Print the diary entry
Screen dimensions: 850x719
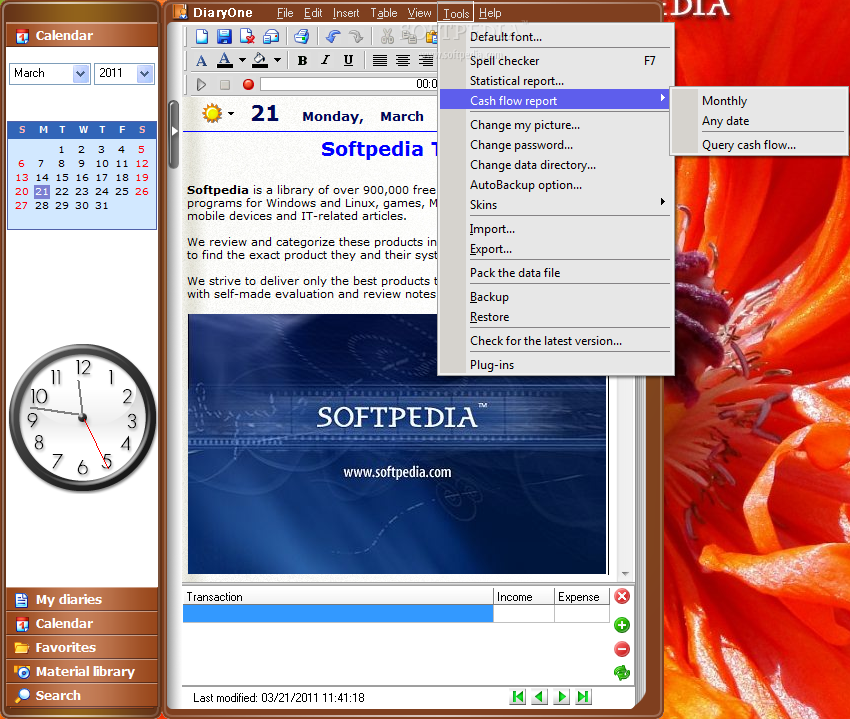tap(301, 36)
